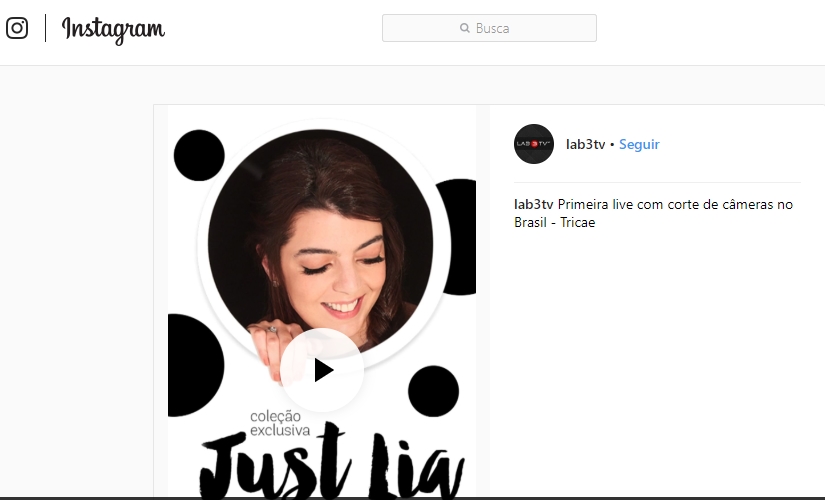Viewport: 825px width, 500px height.
Task: Click the lab3tv username in the caption
Action: pyautogui.click(x=534, y=204)
